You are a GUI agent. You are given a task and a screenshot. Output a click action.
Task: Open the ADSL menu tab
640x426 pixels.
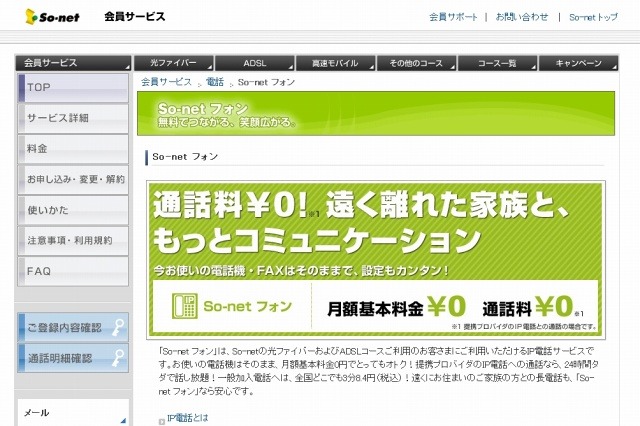point(255,63)
